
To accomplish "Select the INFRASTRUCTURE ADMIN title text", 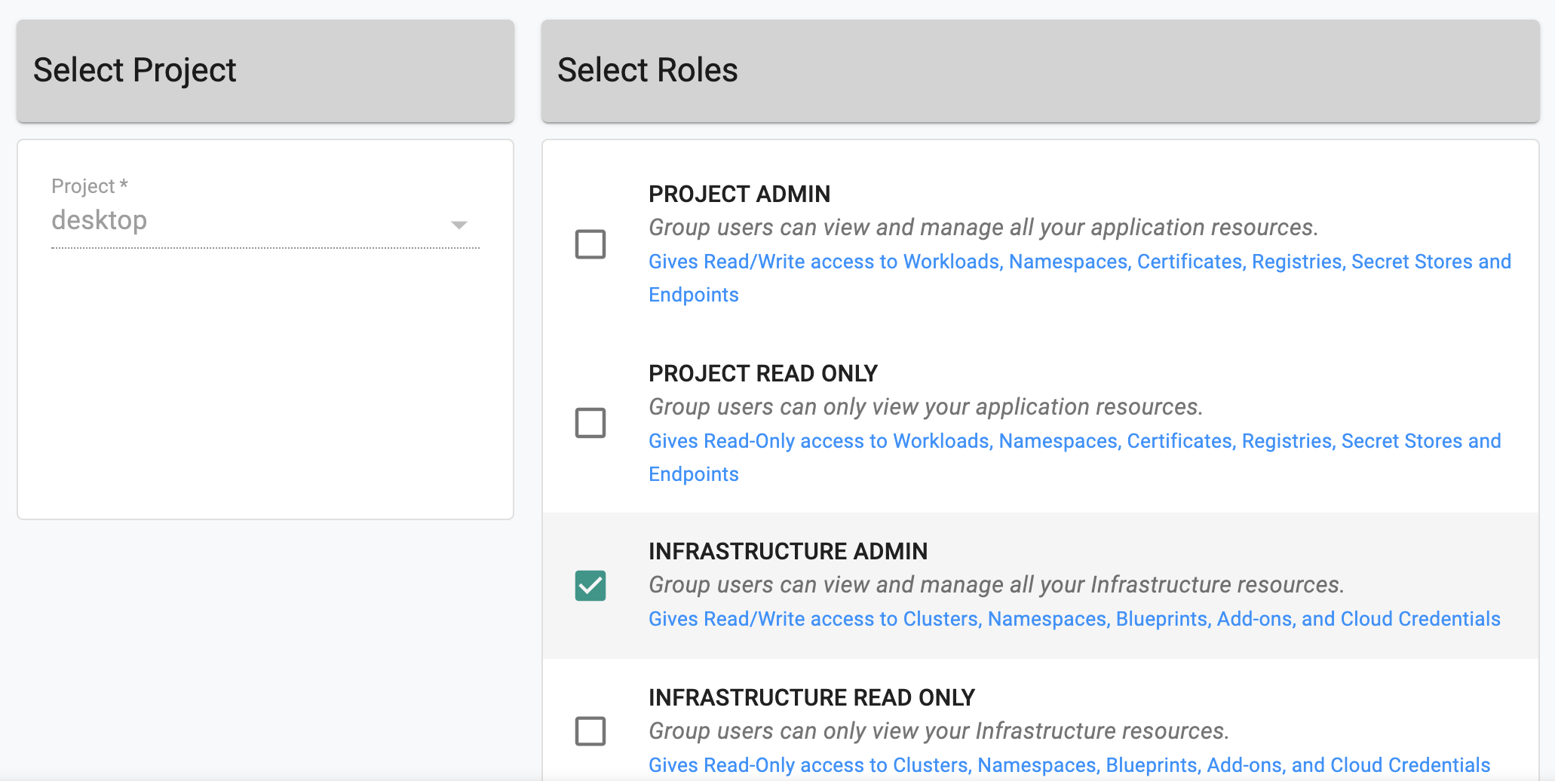I will [788, 552].
